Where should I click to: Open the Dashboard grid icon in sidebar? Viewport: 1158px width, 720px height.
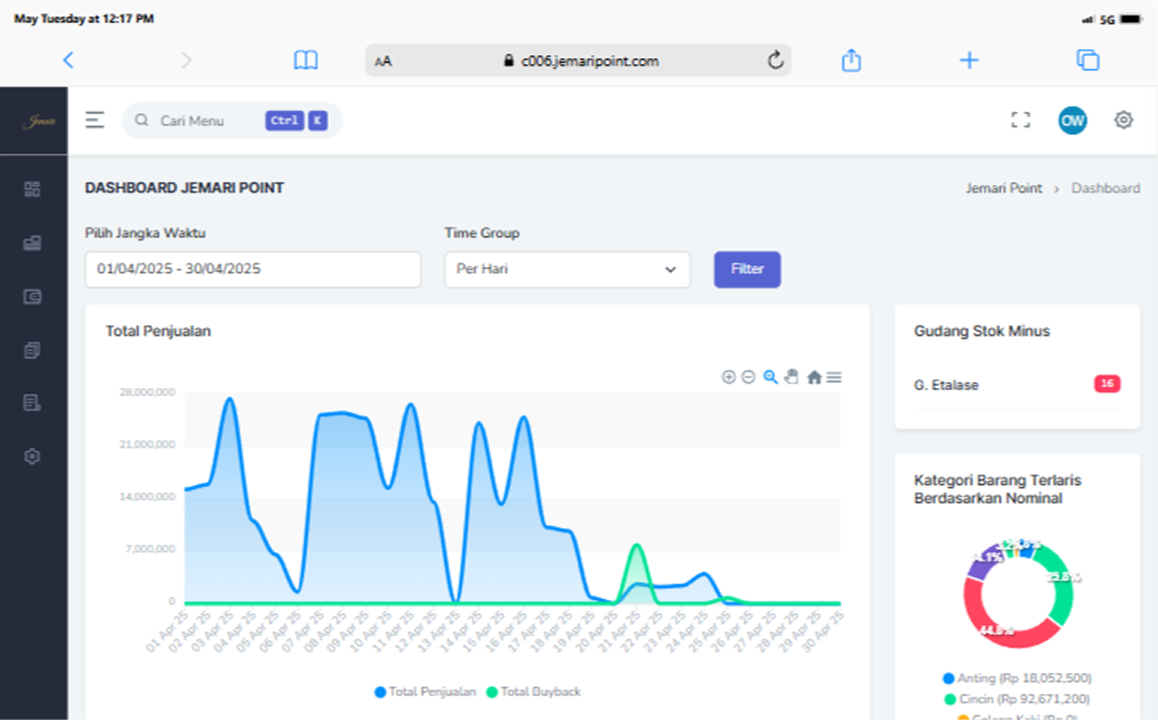[32, 189]
